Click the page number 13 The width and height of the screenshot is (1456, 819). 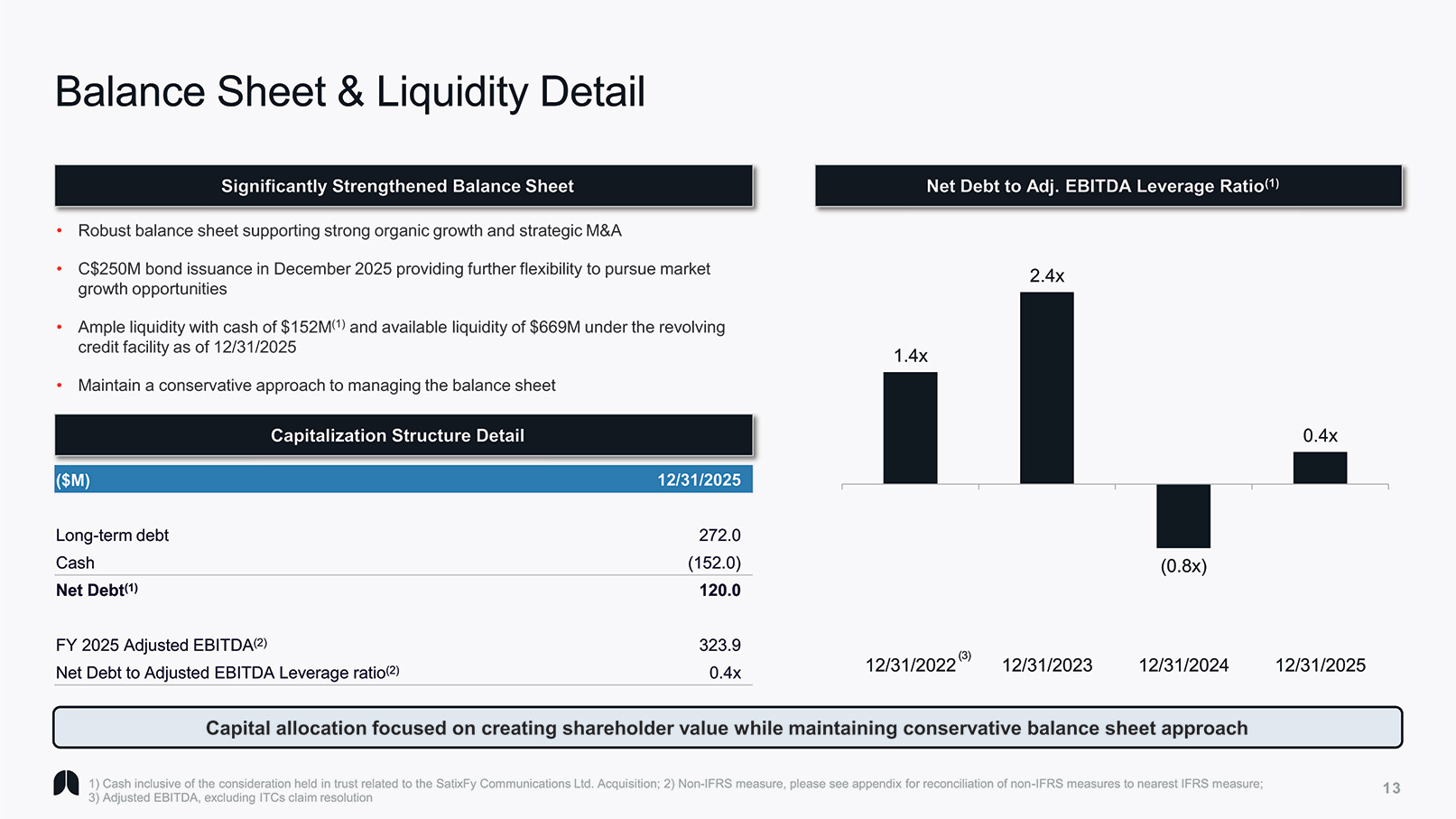[1391, 788]
